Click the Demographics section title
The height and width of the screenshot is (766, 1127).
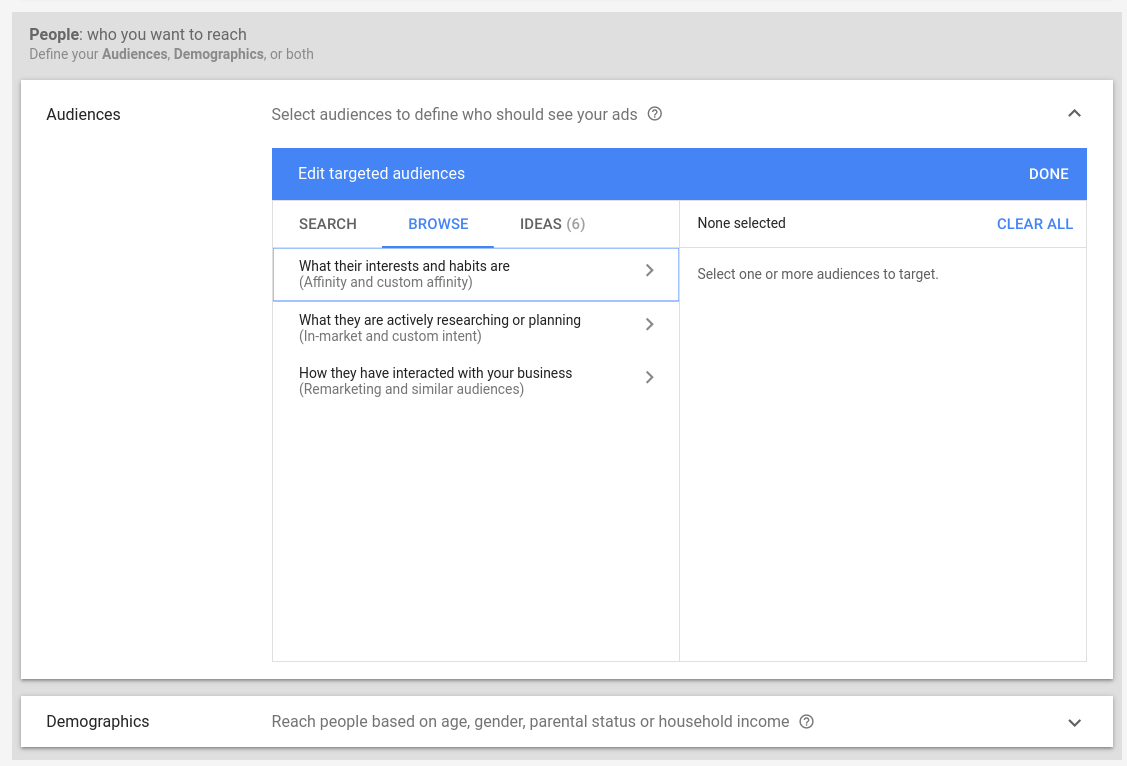tap(98, 722)
